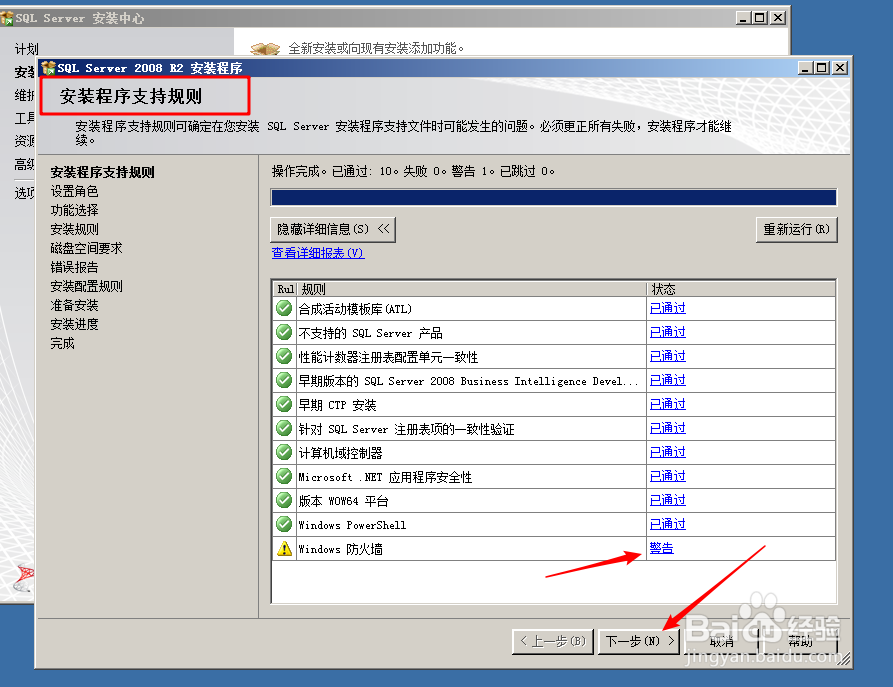Click package icon next to 全新安装 option in 安装中心
This screenshot has width=893, height=687.
pyautogui.click(x=265, y=48)
